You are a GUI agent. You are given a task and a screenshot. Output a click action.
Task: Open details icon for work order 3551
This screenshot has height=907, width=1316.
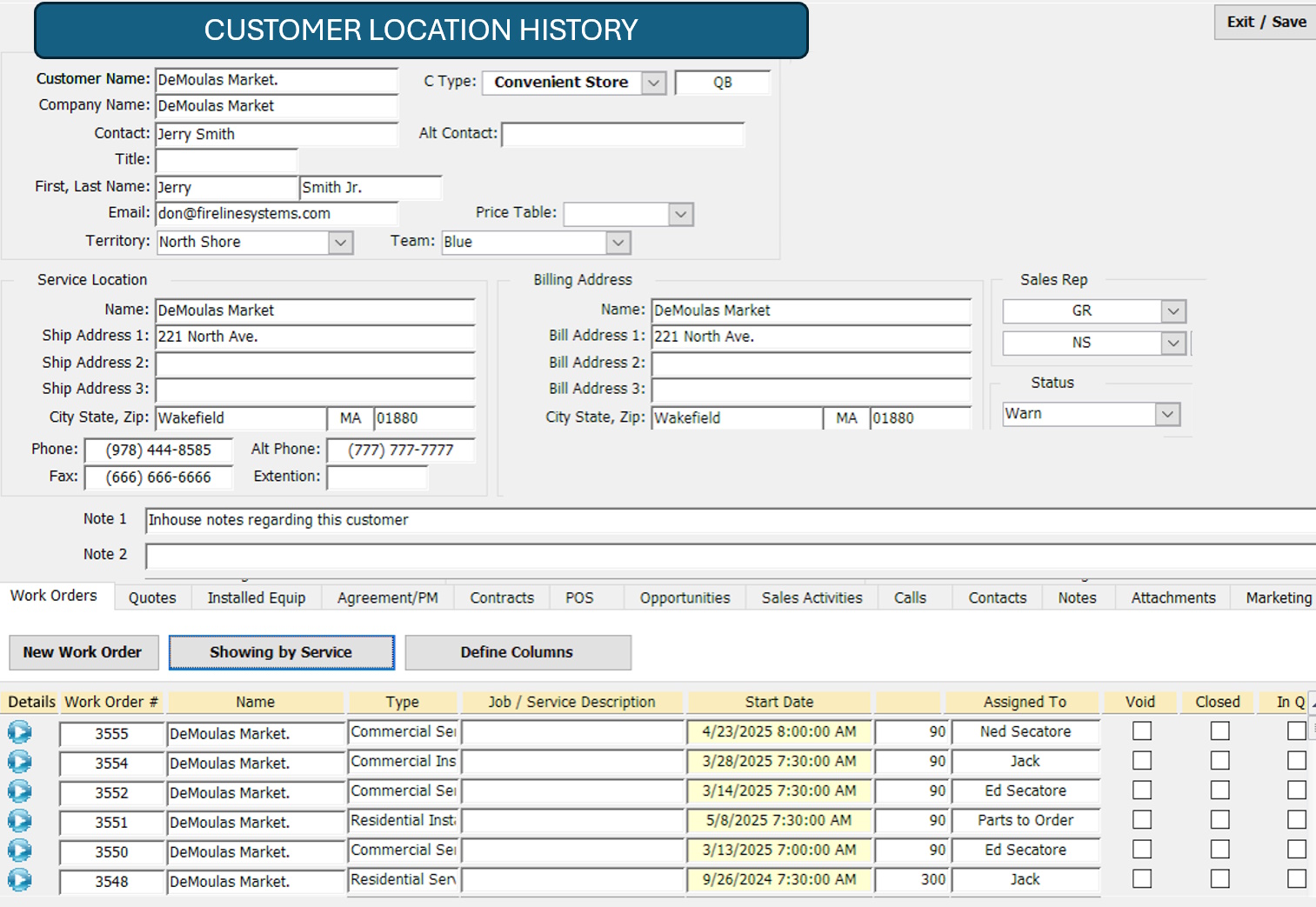[x=19, y=821]
